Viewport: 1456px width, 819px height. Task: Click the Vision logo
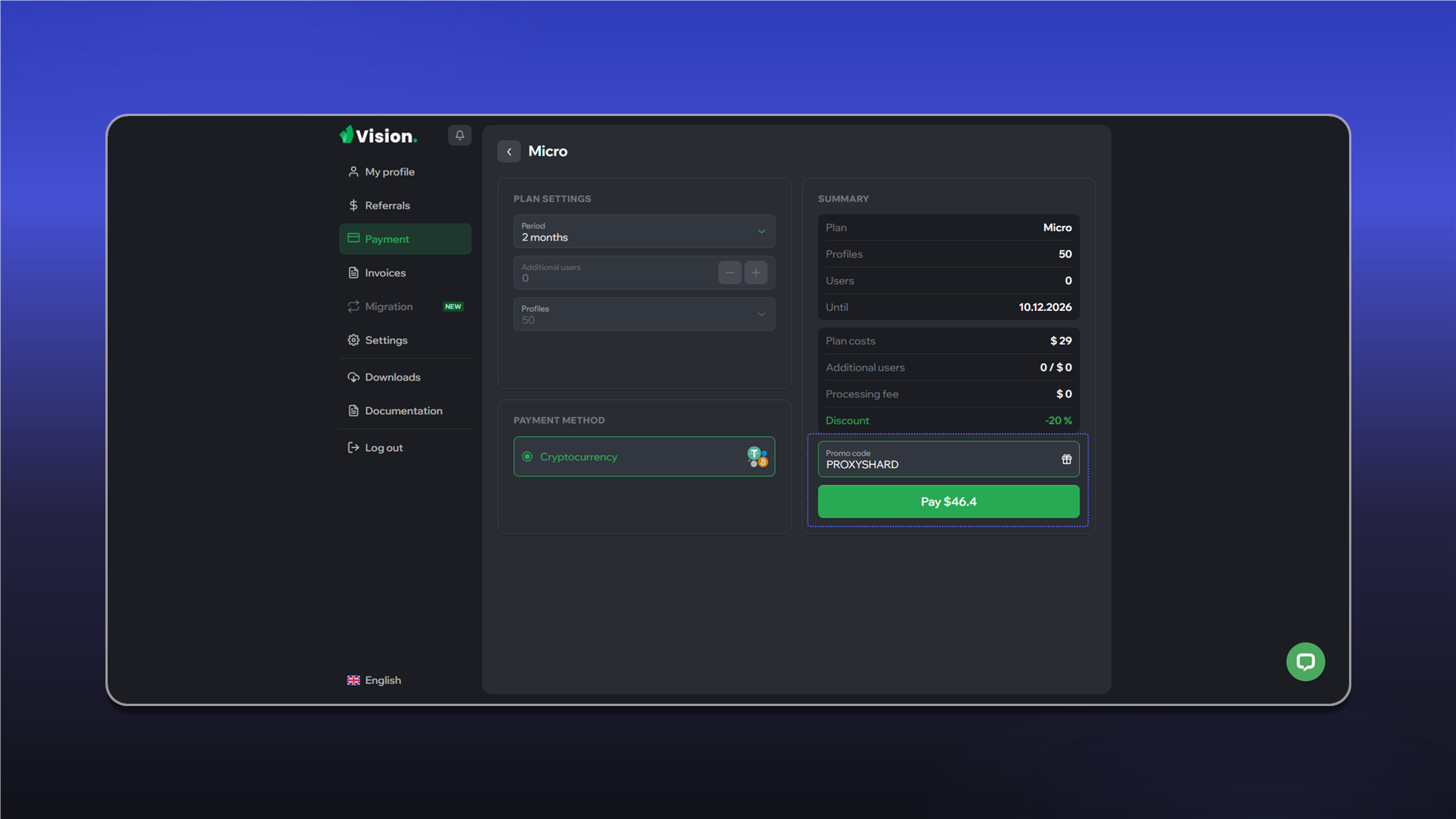[378, 135]
